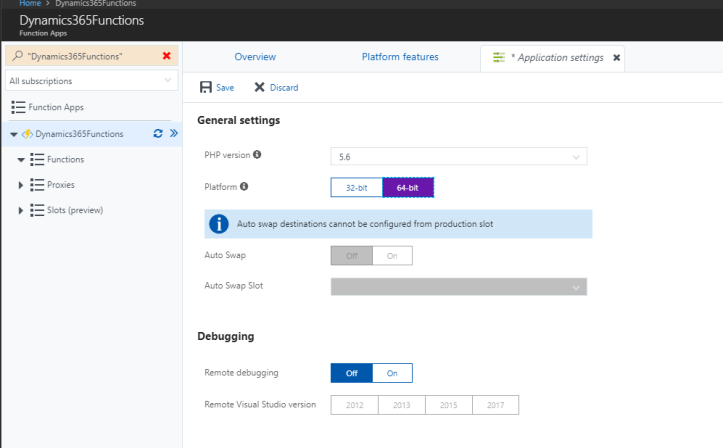Switch to the Overview tab
This screenshot has width=723, height=448.
coord(255,57)
